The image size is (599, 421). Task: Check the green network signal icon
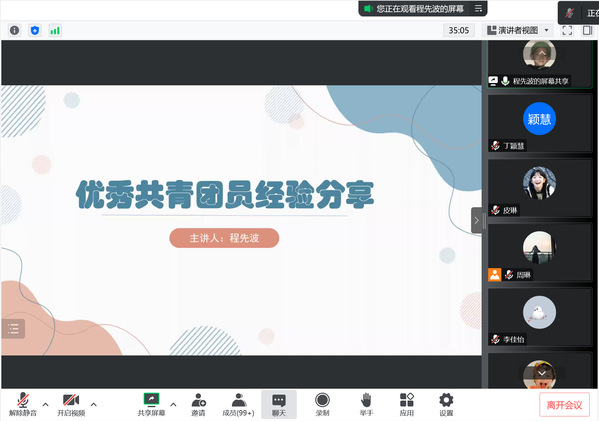pyautogui.click(x=55, y=30)
